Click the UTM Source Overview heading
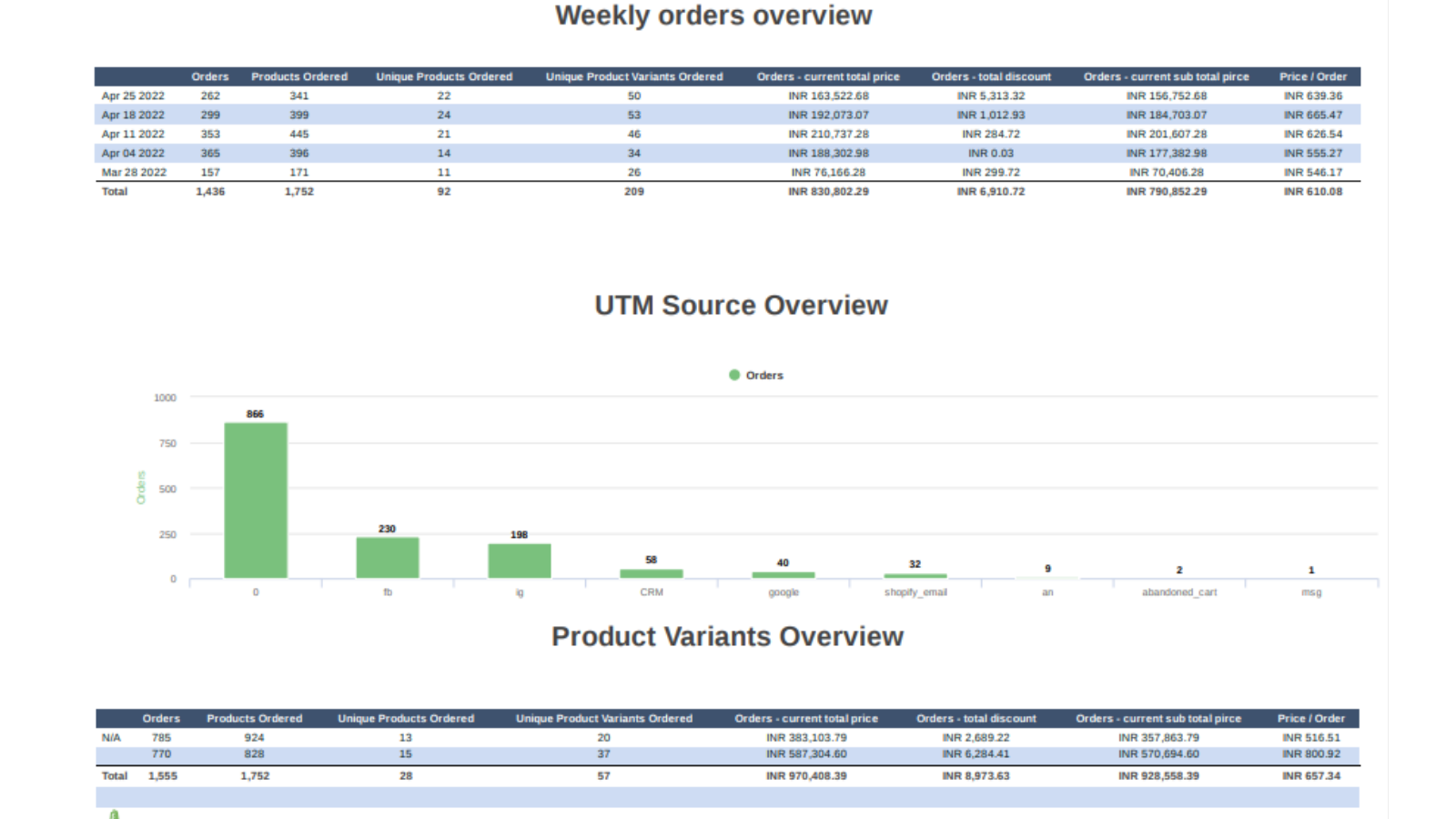Viewport: 1456px width, 819px height. coord(741,305)
